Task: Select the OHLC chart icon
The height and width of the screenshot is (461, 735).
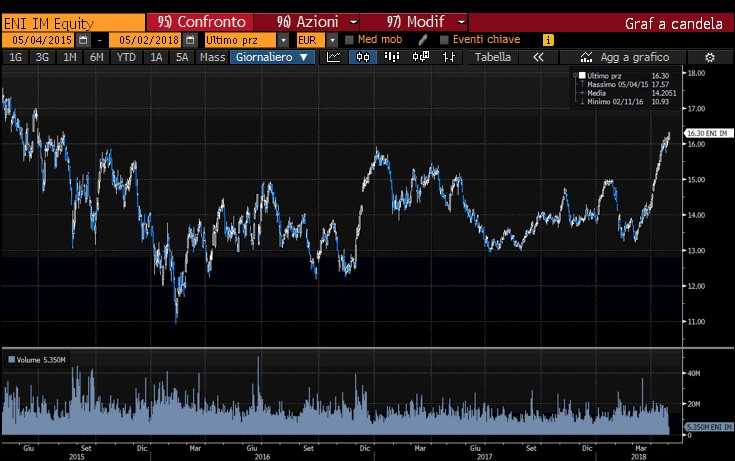Action: [449, 57]
